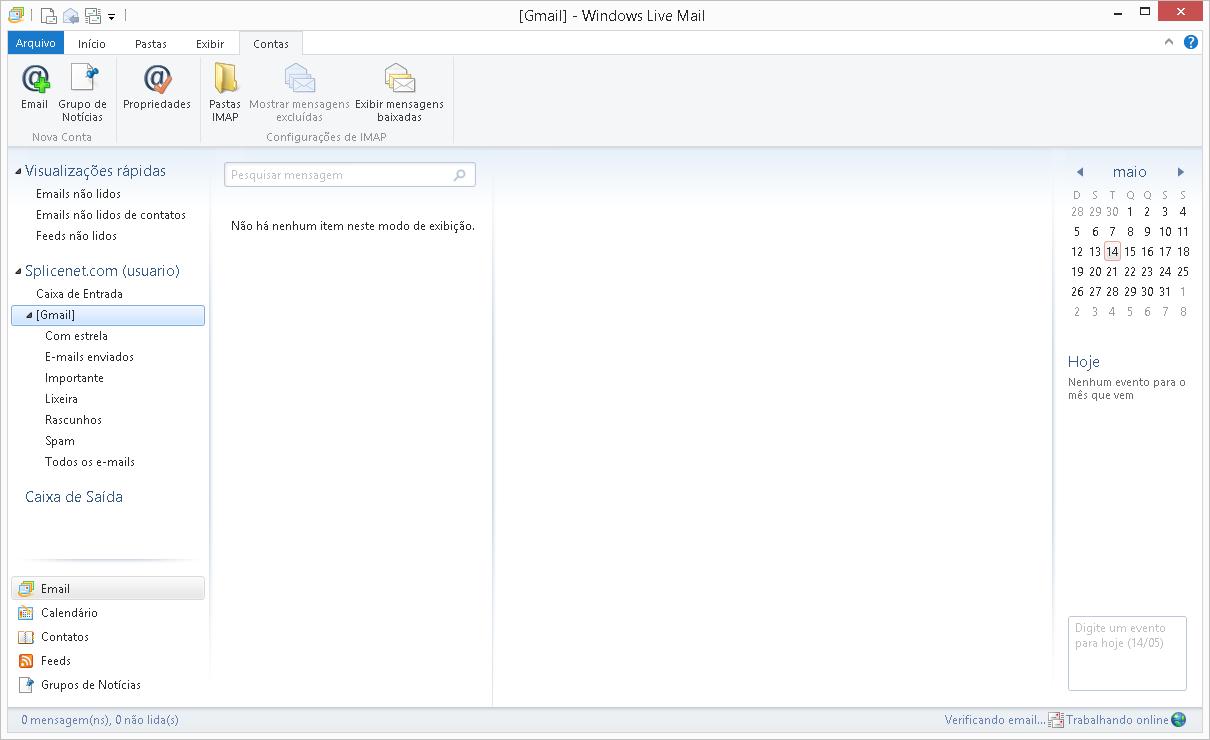Select day 20 in calendar

click(x=1095, y=272)
